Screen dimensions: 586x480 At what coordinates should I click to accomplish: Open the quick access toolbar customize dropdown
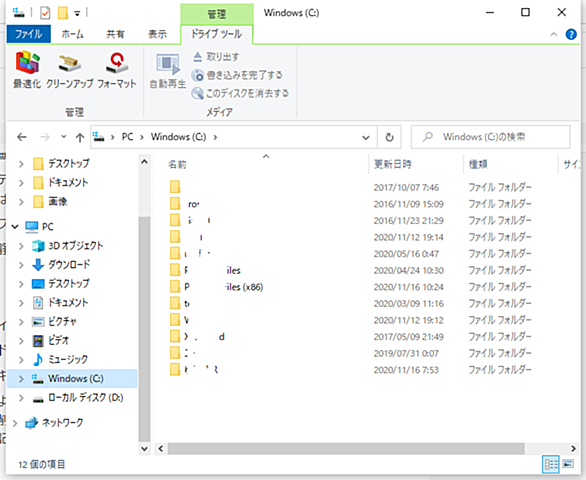[77, 13]
